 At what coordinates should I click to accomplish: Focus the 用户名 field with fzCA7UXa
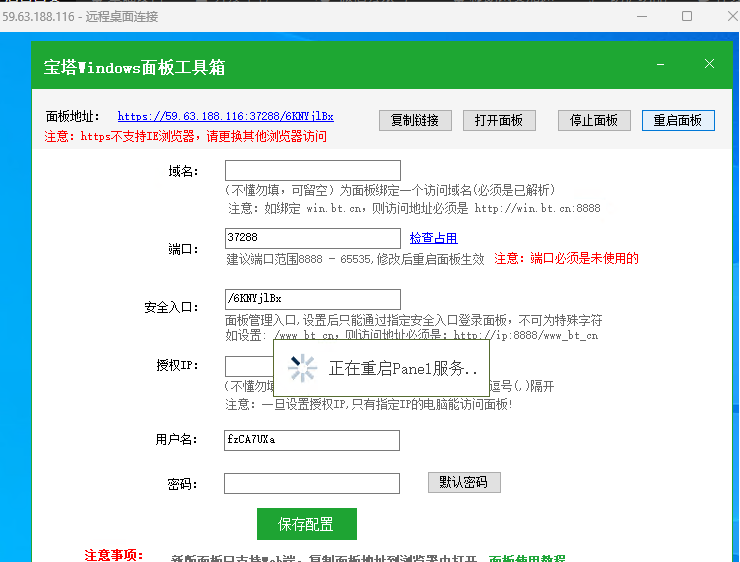312,440
